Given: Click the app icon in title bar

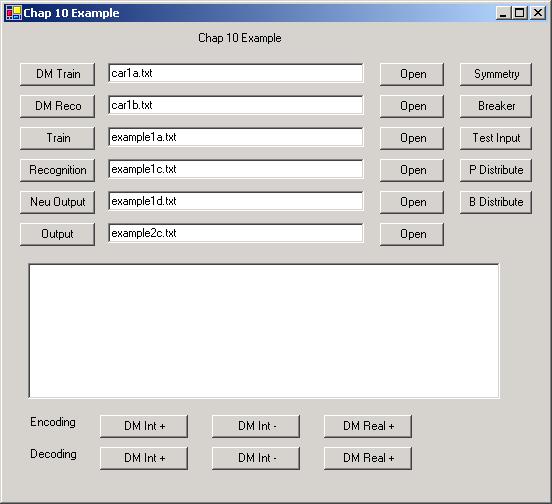Looking at the screenshot, I should pos(13,13).
